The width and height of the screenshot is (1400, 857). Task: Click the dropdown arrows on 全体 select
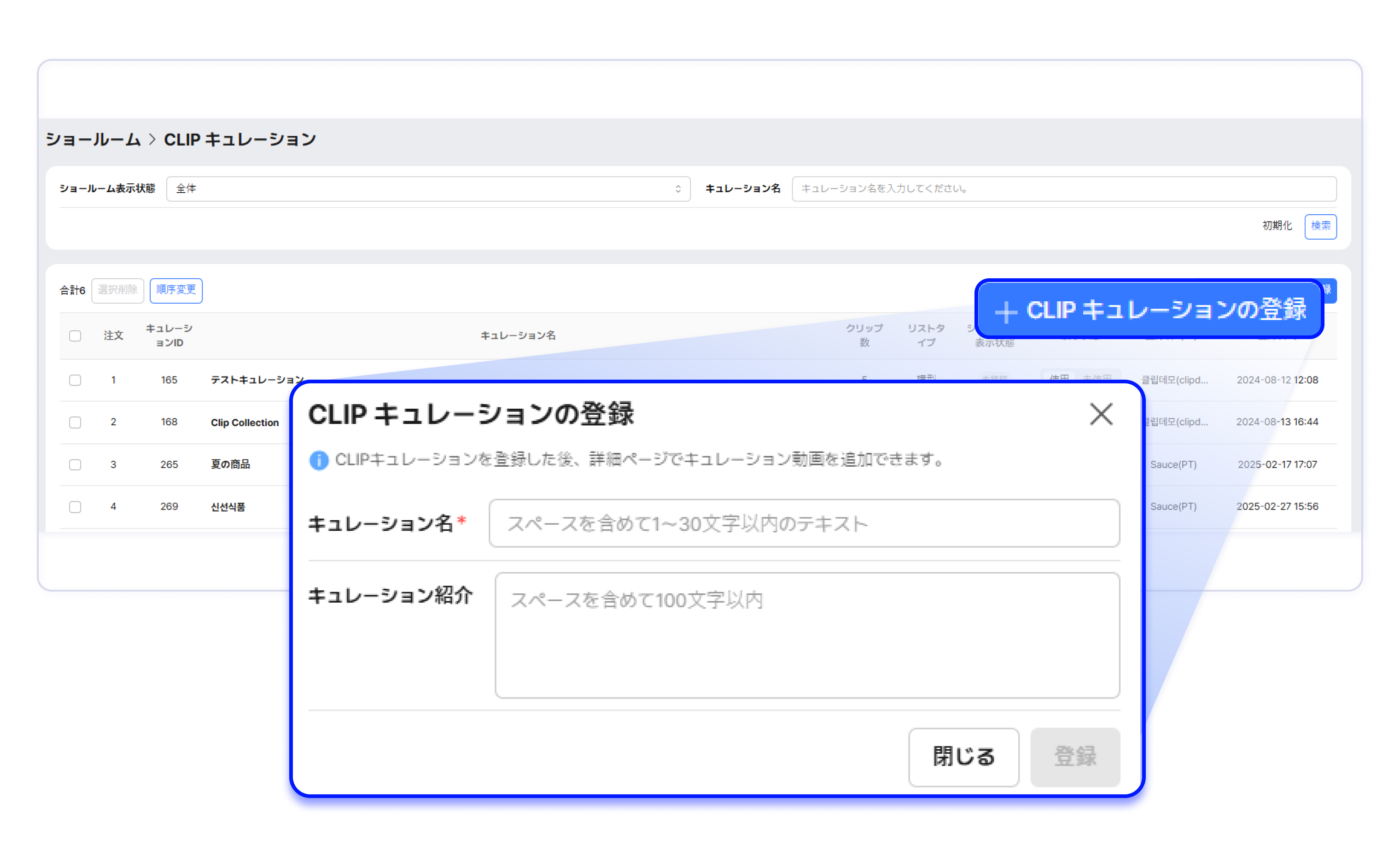click(x=677, y=188)
